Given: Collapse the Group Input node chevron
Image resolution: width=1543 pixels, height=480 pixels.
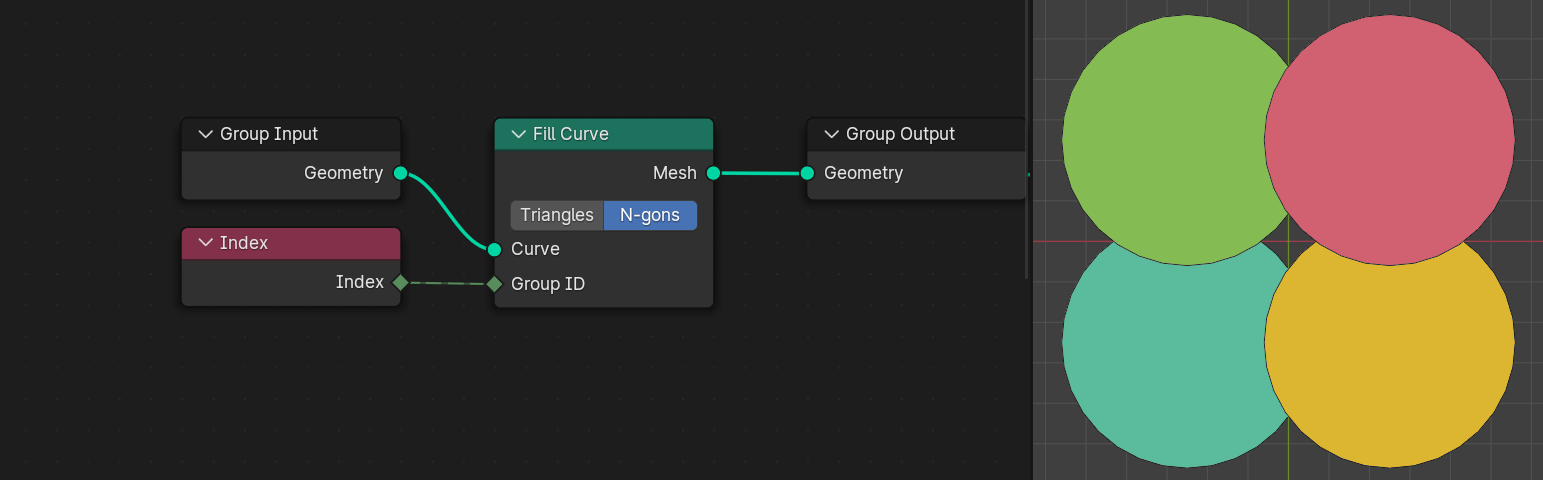Looking at the screenshot, I should point(207,134).
